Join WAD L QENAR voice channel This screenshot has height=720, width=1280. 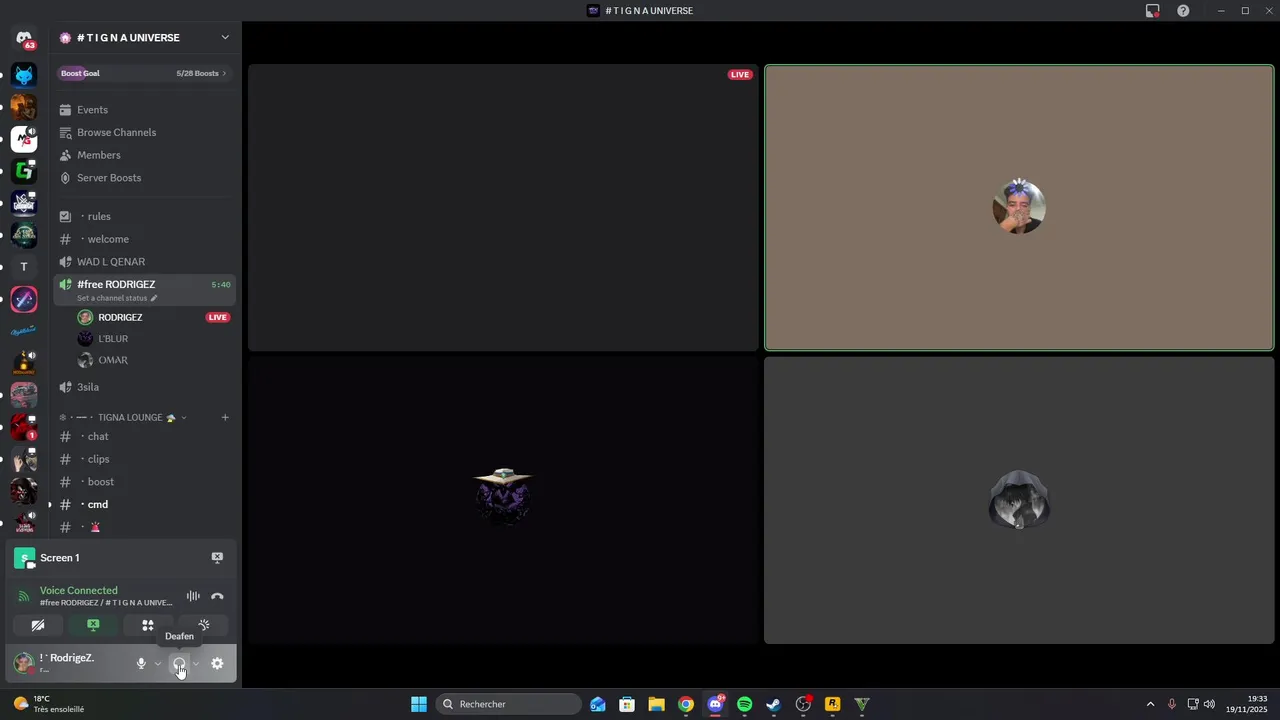tap(145, 262)
